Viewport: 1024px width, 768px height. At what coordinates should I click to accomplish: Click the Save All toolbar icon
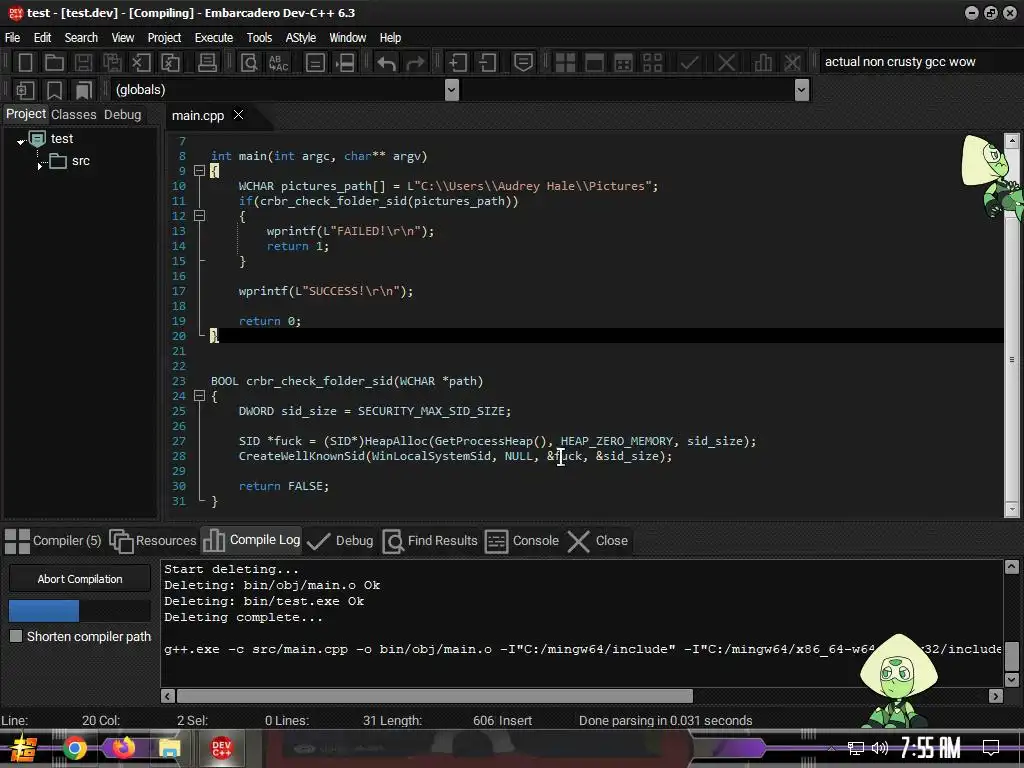[x=112, y=63]
